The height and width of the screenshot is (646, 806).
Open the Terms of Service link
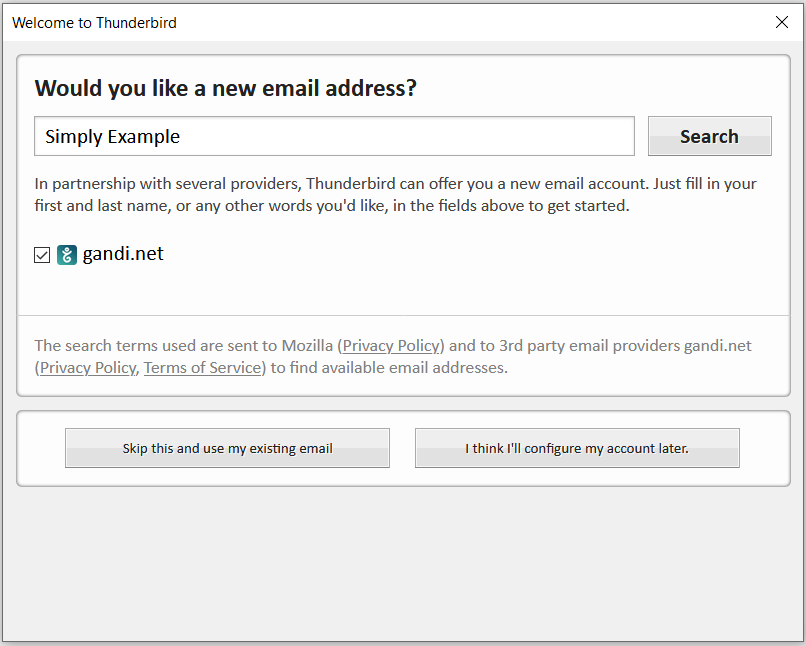pyautogui.click(x=202, y=368)
